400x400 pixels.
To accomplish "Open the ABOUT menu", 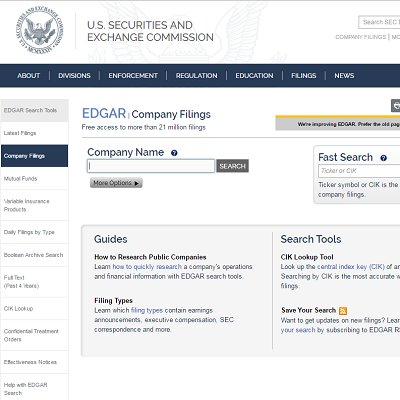I will (x=29, y=76).
